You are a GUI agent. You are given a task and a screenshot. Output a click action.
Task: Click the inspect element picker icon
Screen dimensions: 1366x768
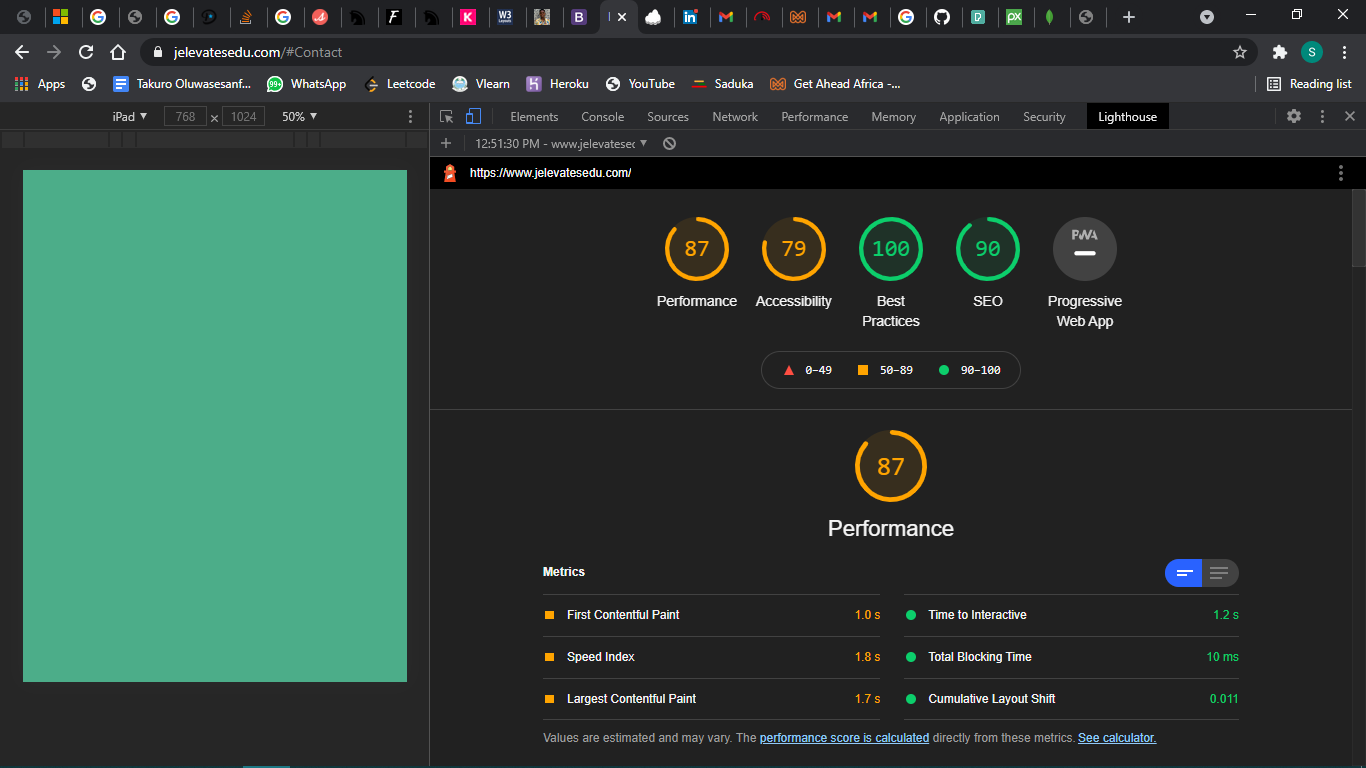[446, 117]
